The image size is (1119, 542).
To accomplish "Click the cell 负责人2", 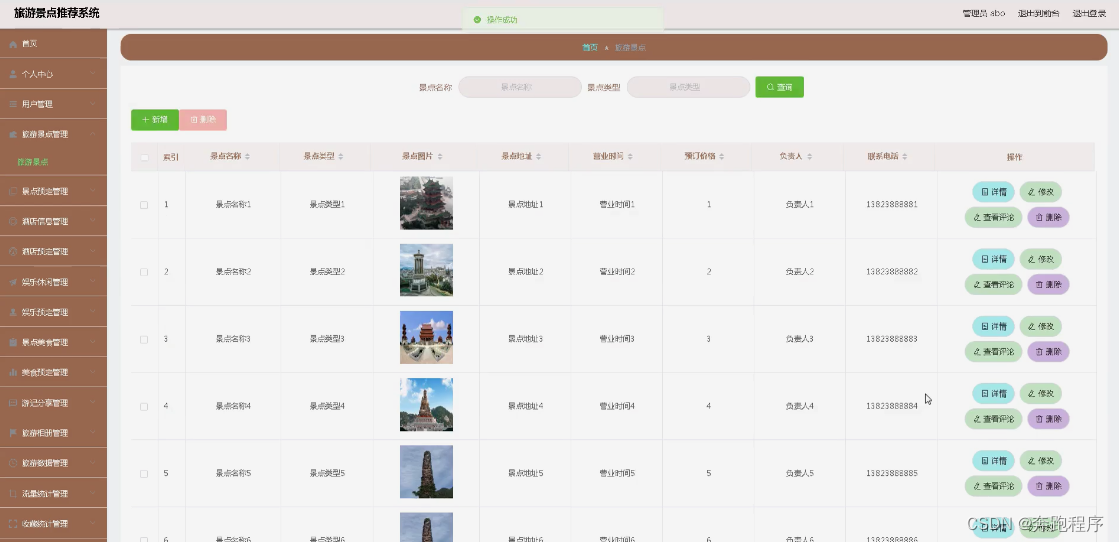I will click(x=799, y=271).
